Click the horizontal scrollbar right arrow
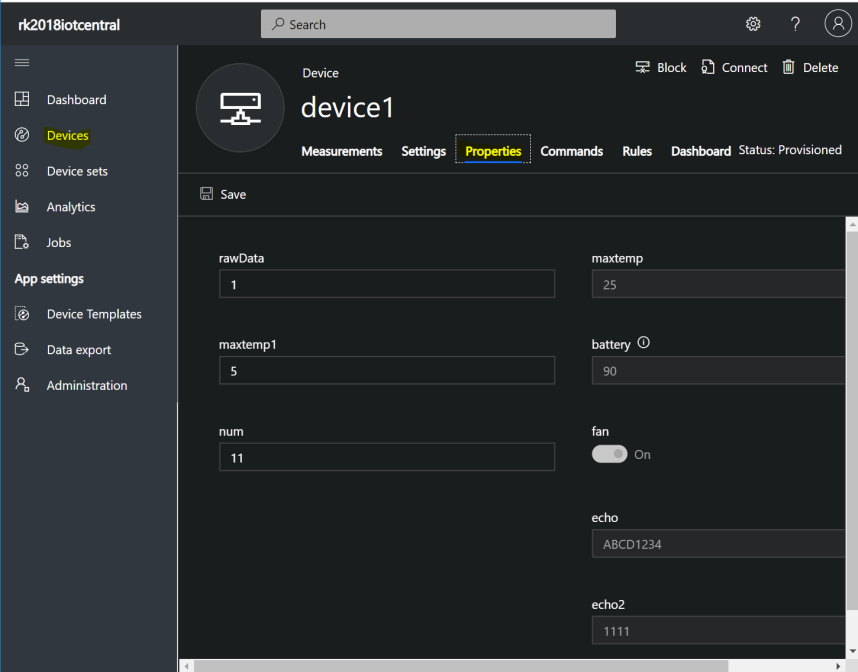The image size is (858, 672). [838, 666]
